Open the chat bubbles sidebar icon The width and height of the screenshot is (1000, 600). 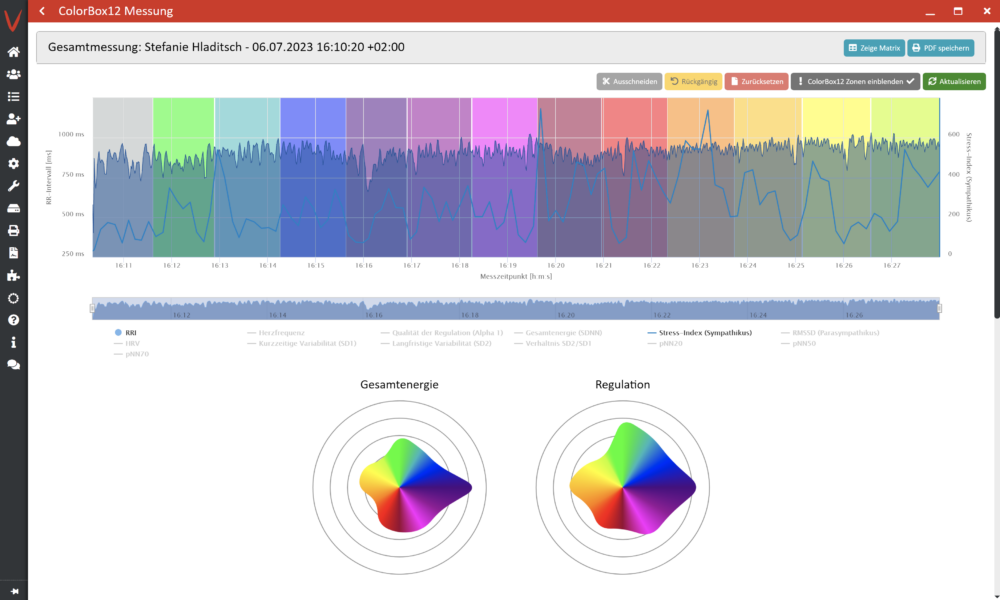click(13, 365)
